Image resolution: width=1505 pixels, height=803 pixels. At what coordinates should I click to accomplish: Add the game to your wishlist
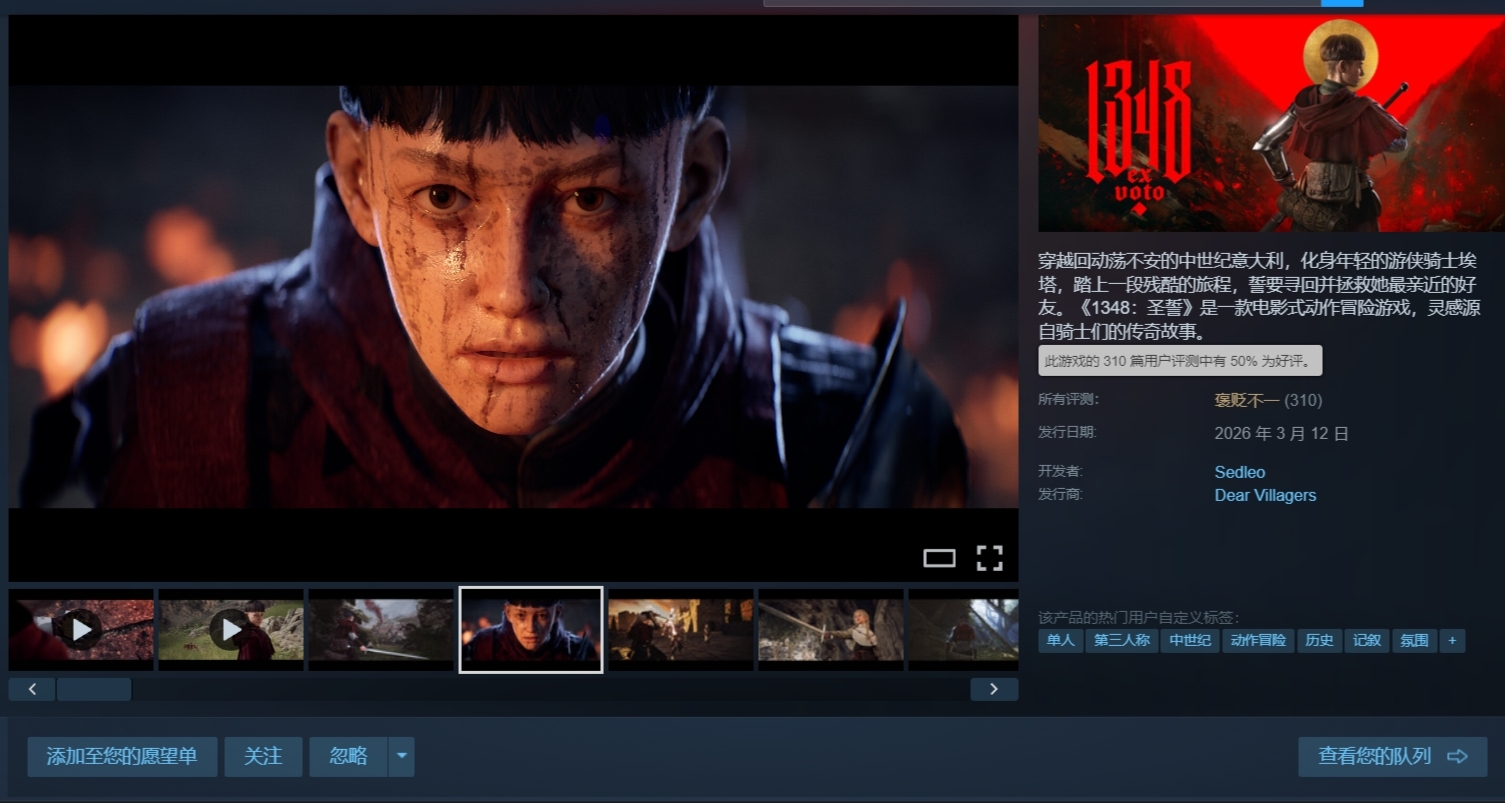click(122, 757)
